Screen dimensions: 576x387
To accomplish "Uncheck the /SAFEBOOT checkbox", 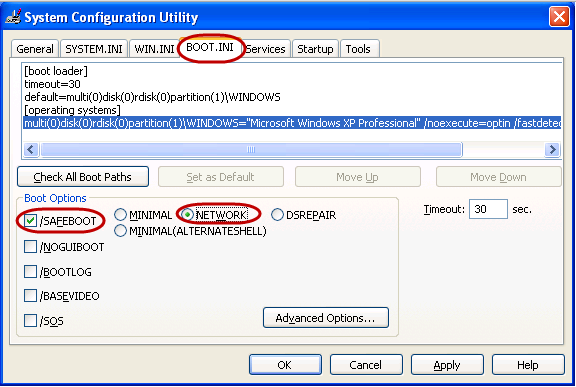I will pyautogui.click(x=30, y=220).
